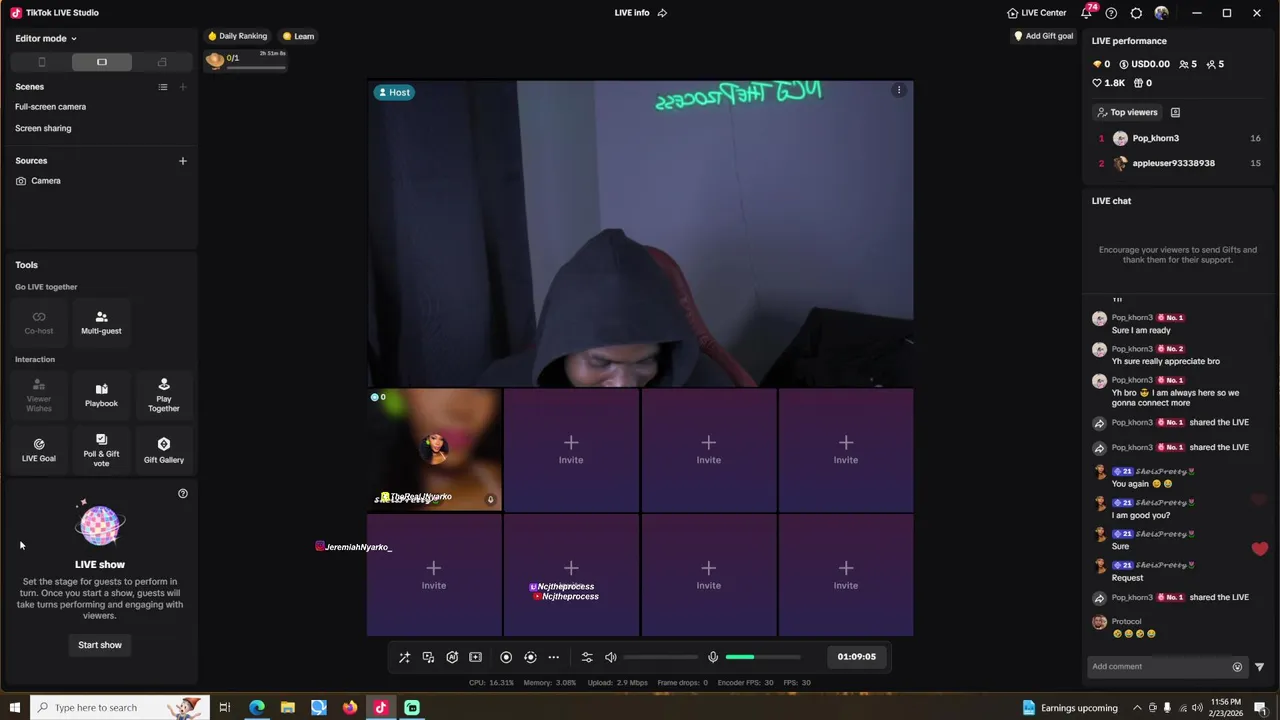The width and height of the screenshot is (1280, 720).
Task: Click the record button icon
Action: pos(506,657)
